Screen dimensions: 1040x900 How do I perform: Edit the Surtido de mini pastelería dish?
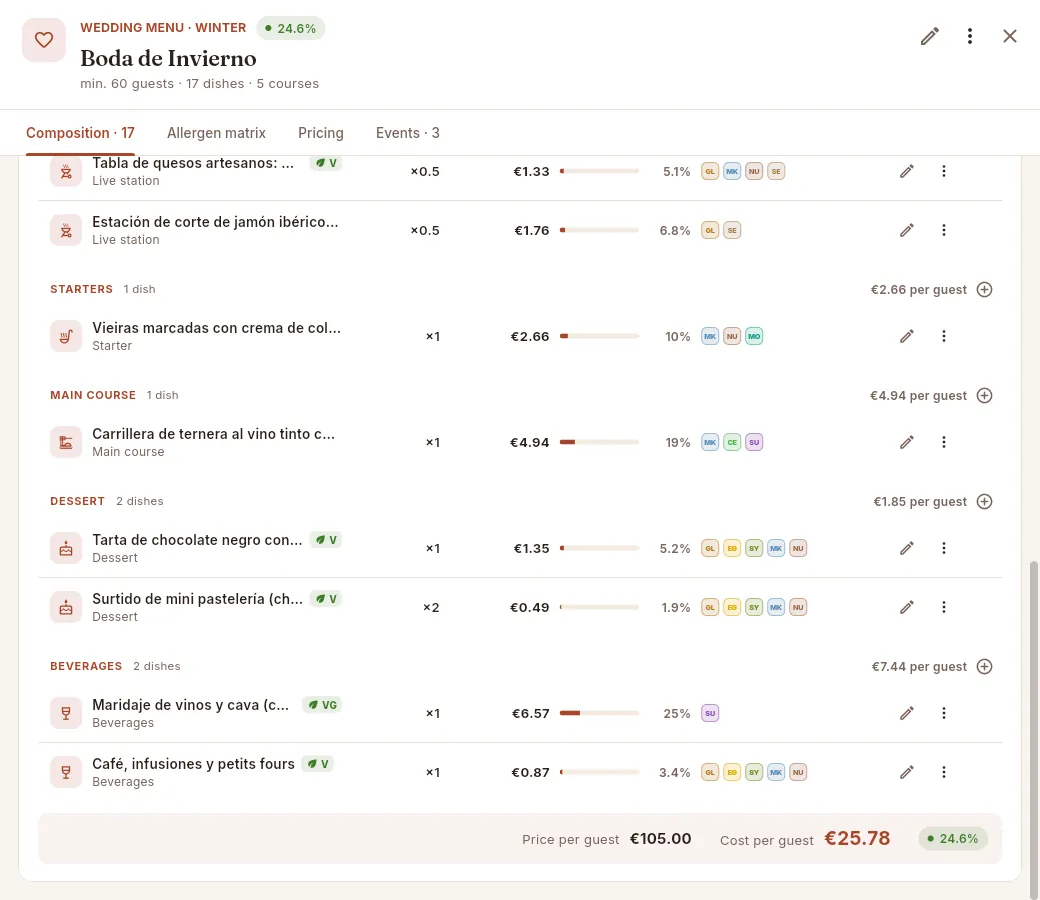click(x=907, y=608)
